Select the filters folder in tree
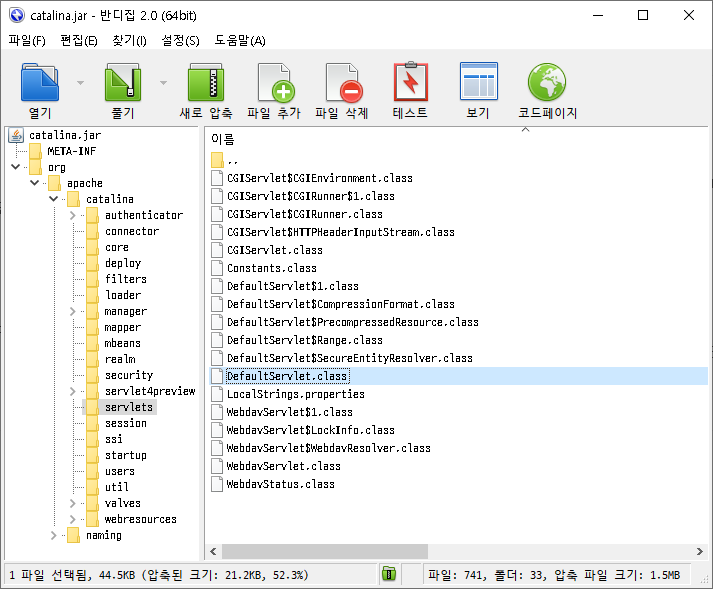The width and height of the screenshot is (713, 589). (x=126, y=279)
